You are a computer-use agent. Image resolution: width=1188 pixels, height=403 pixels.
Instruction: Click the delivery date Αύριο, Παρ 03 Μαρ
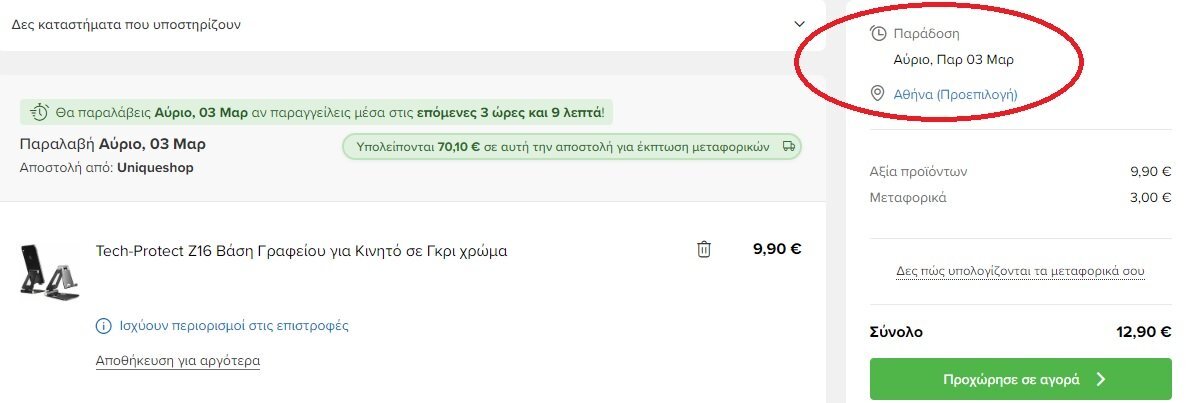pyautogui.click(x=954, y=59)
